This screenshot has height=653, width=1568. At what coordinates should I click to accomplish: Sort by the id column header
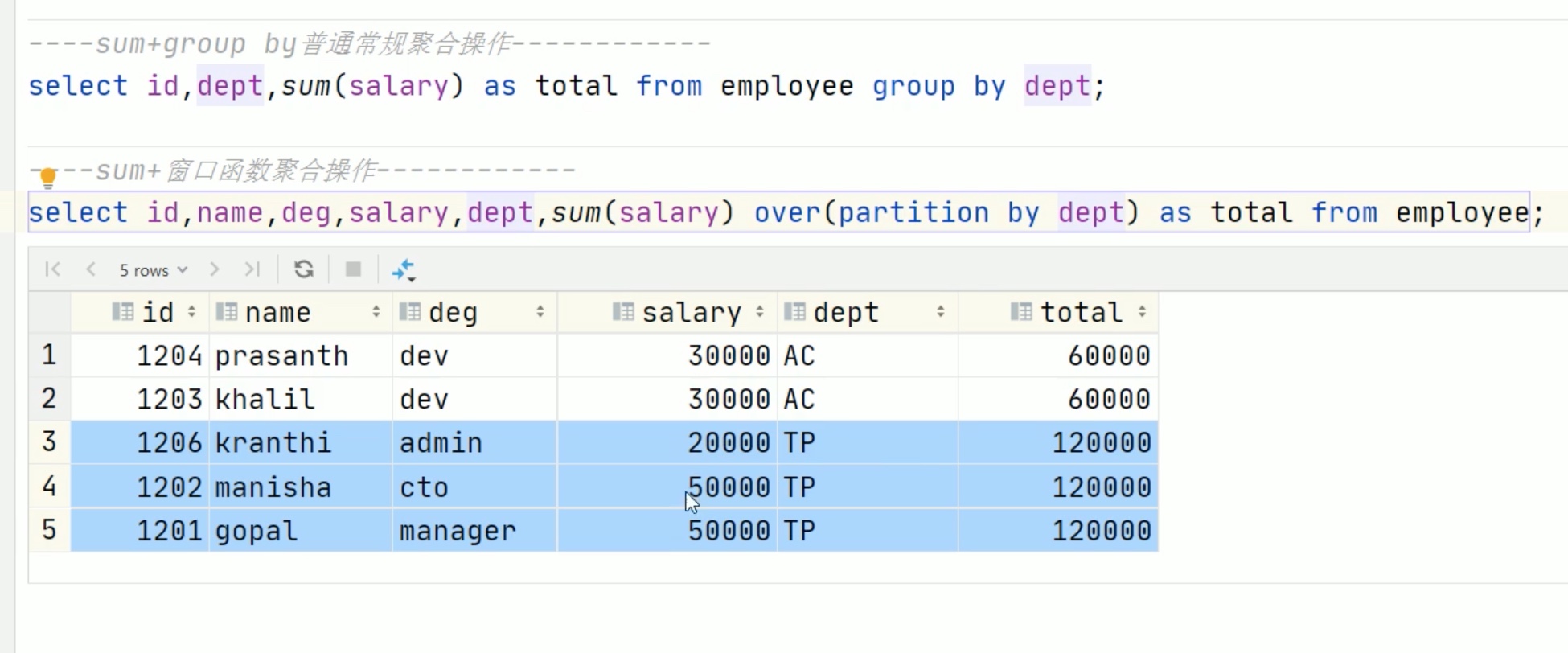(x=140, y=312)
